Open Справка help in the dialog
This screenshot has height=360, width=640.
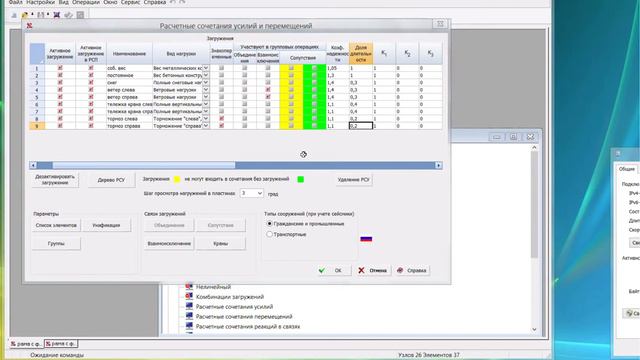(412, 270)
